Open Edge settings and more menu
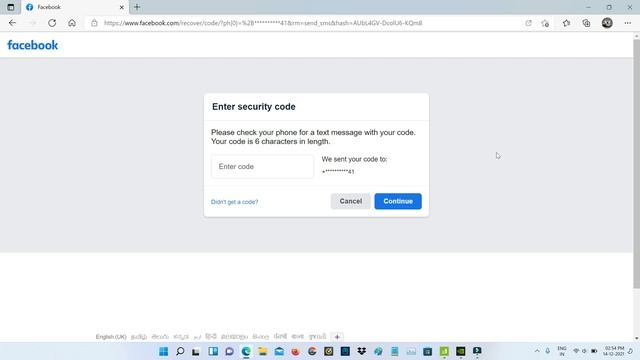Viewport: 640px width, 360px height. click(628, 23)
